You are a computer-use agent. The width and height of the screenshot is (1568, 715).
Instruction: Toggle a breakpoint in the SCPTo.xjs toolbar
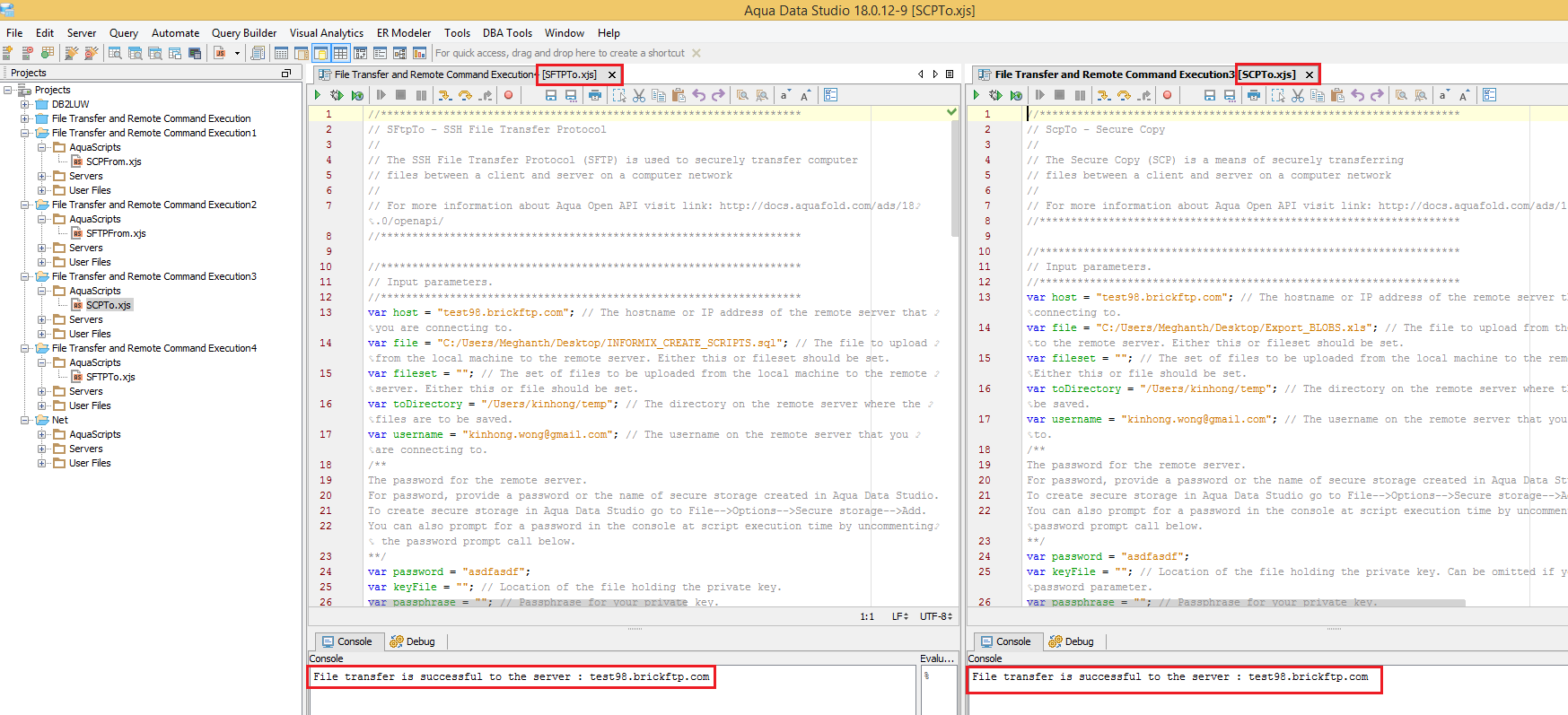click(1167, 95)
